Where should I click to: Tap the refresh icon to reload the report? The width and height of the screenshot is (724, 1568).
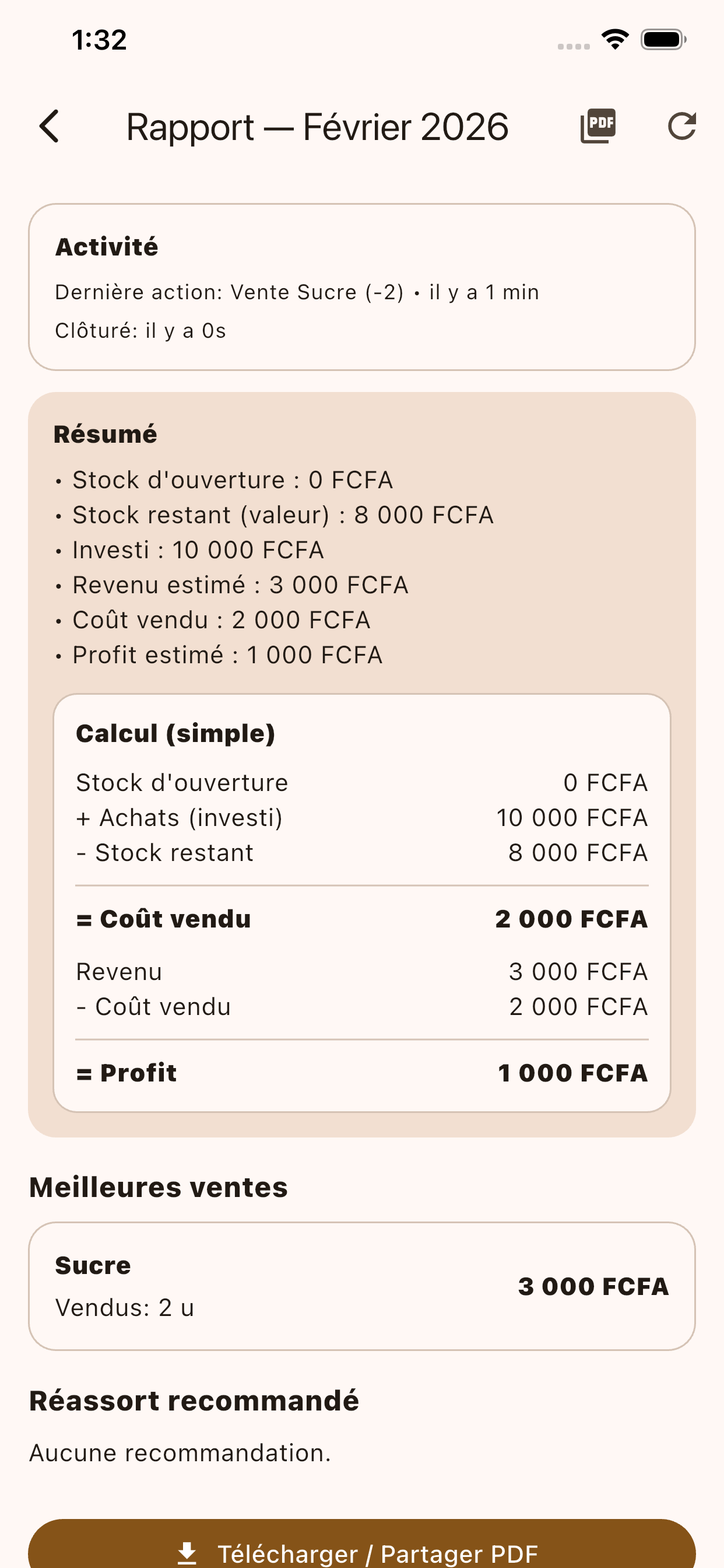(x=681, y=127)
